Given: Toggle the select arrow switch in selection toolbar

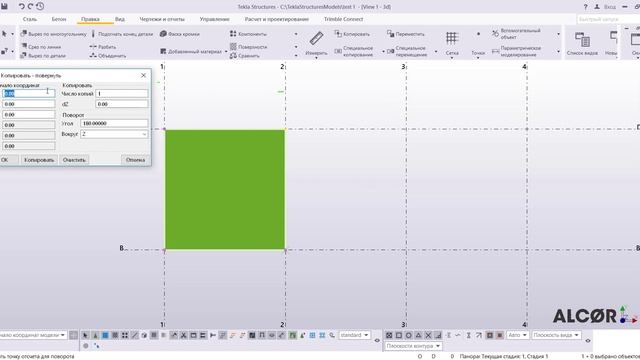Looking at the screenshot, I should (x=85, y=336).
